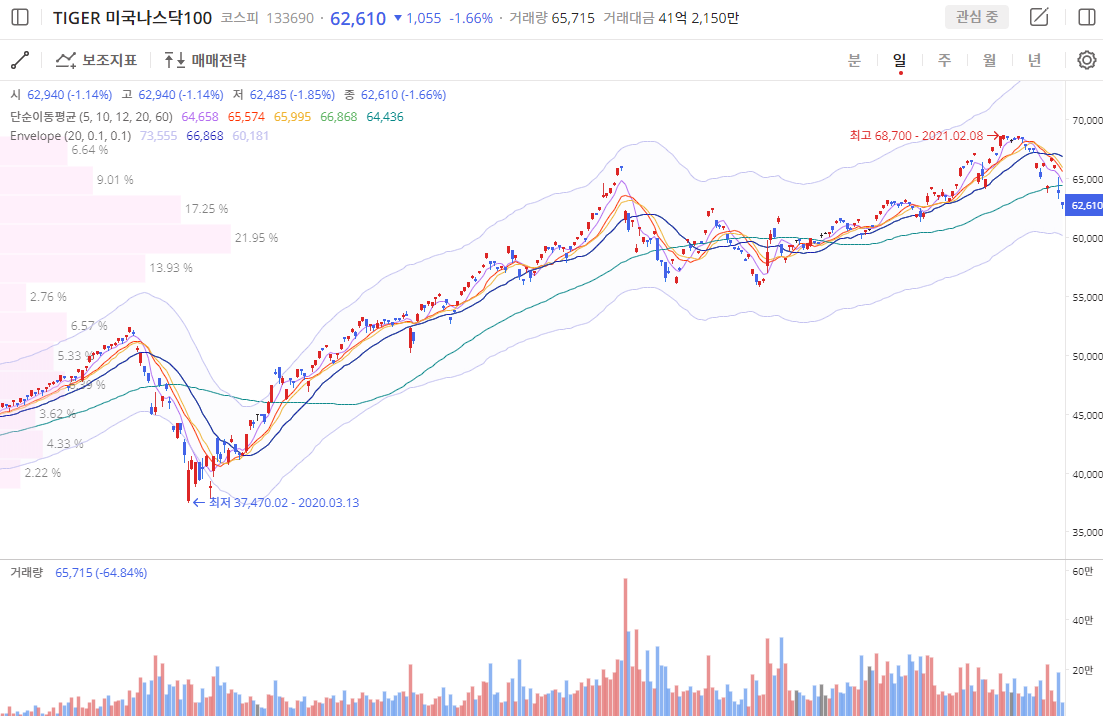Click the 60-day MA value 64,436
Image resolution: width=1103 pixels, height=716 pixels.
[x=385, y=117]
